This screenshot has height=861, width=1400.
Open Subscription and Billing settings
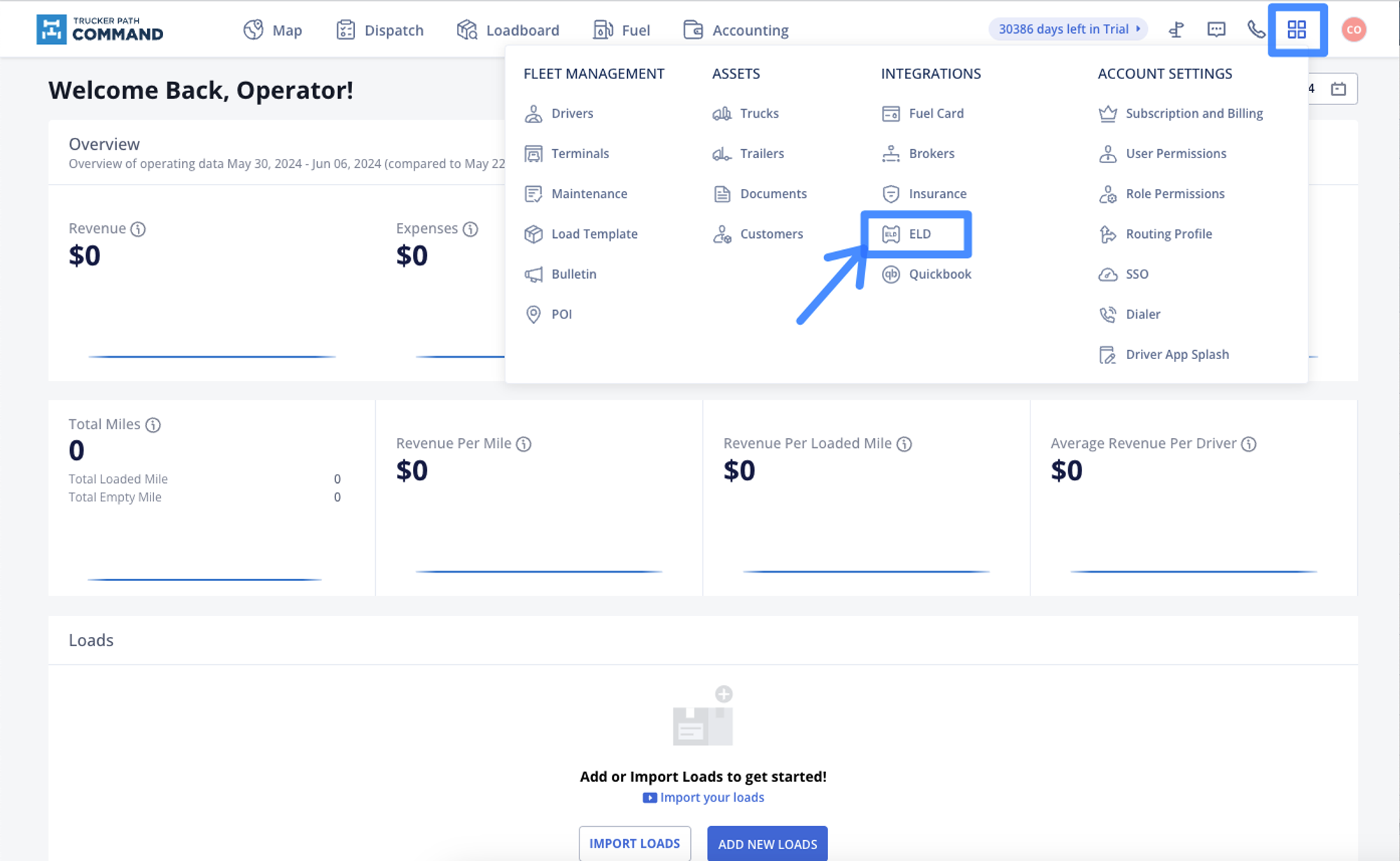point(1193,113)
